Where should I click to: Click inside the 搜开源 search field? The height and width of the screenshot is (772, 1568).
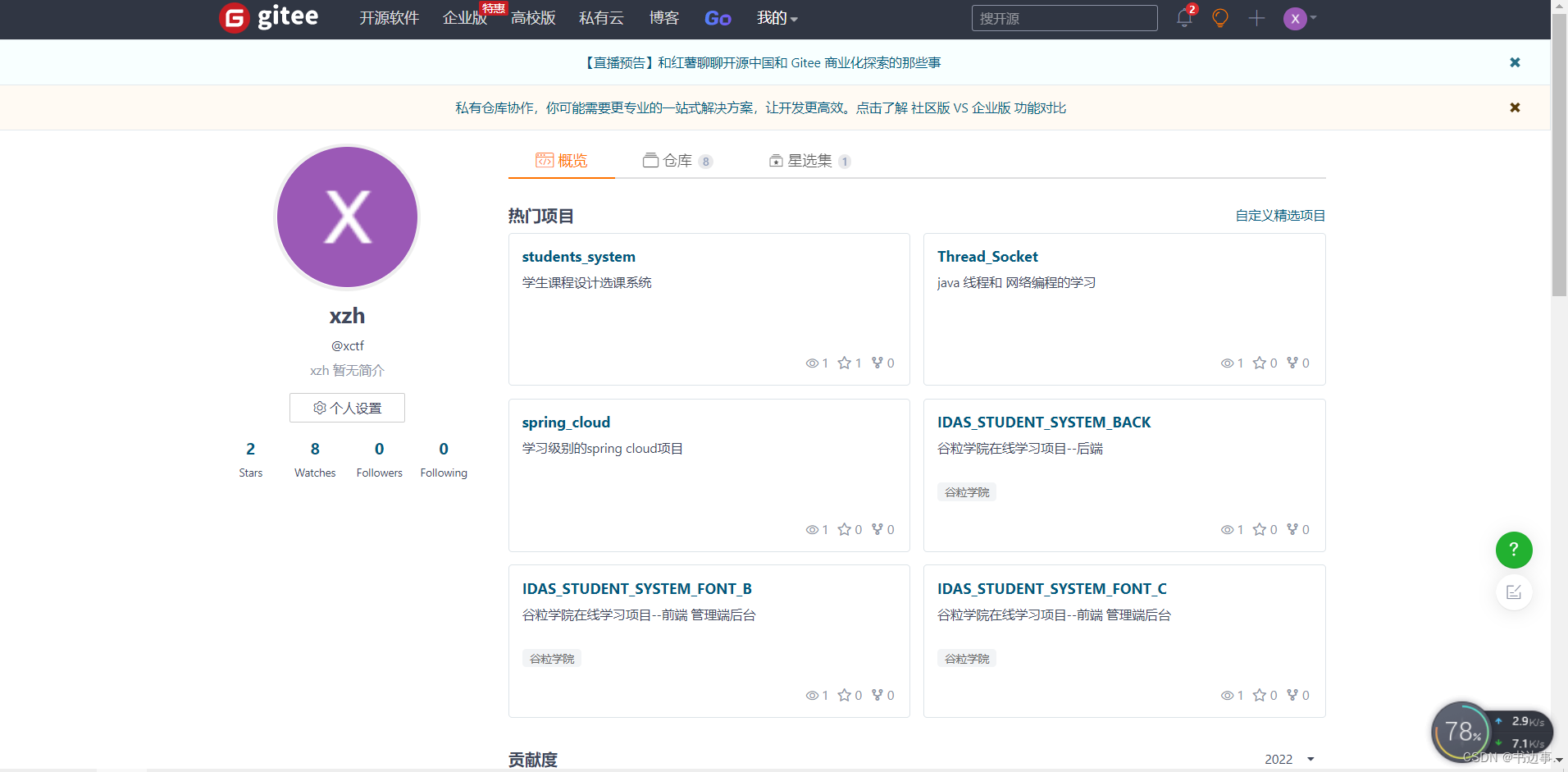[x=1063, y=18]
